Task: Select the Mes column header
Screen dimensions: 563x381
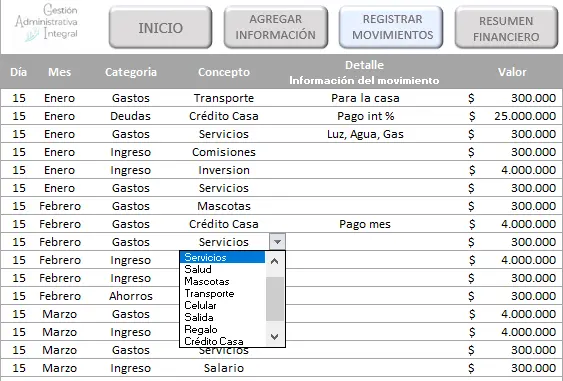Action: pos(60,72)
